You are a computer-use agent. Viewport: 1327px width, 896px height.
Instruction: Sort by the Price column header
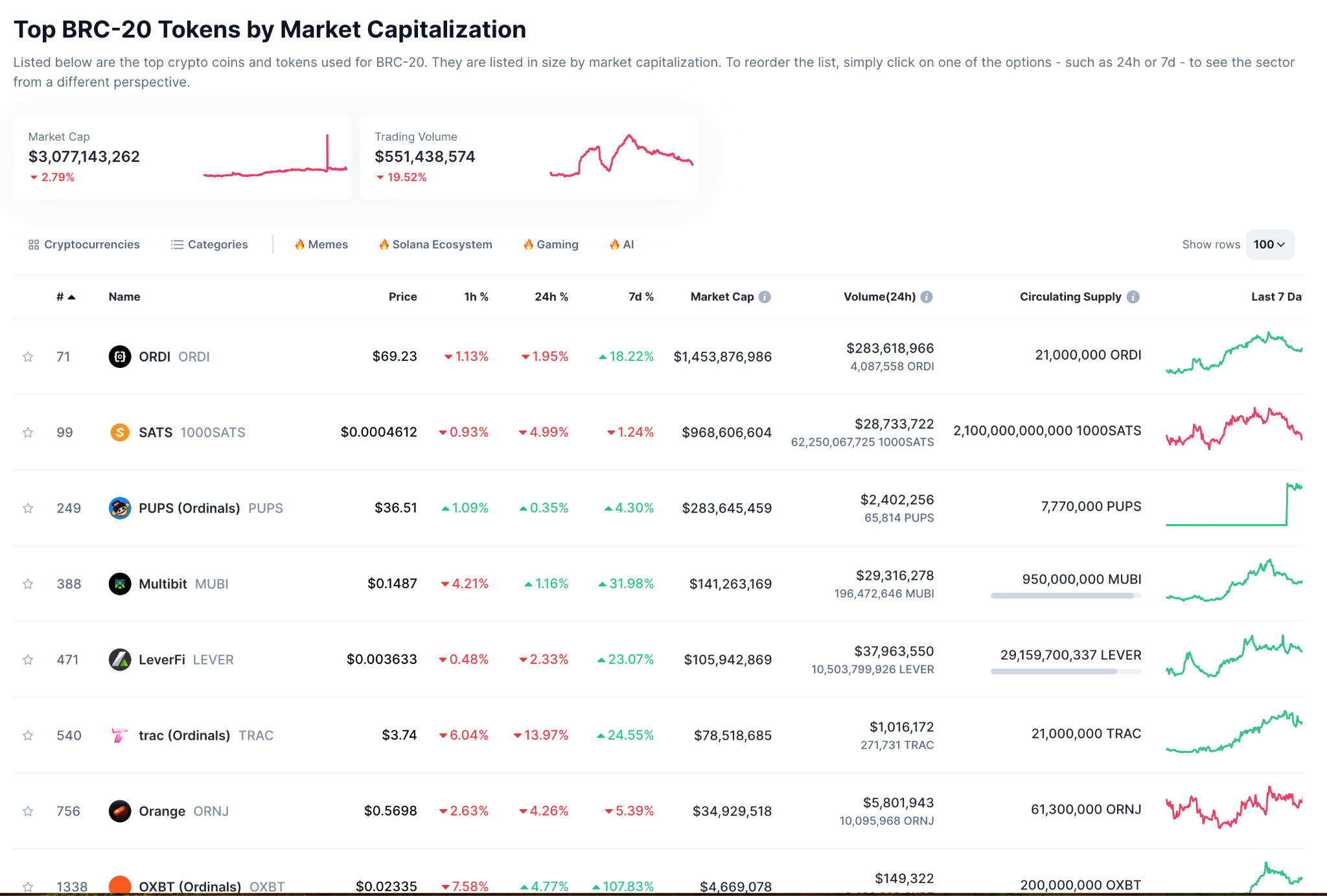click(402, 297)
